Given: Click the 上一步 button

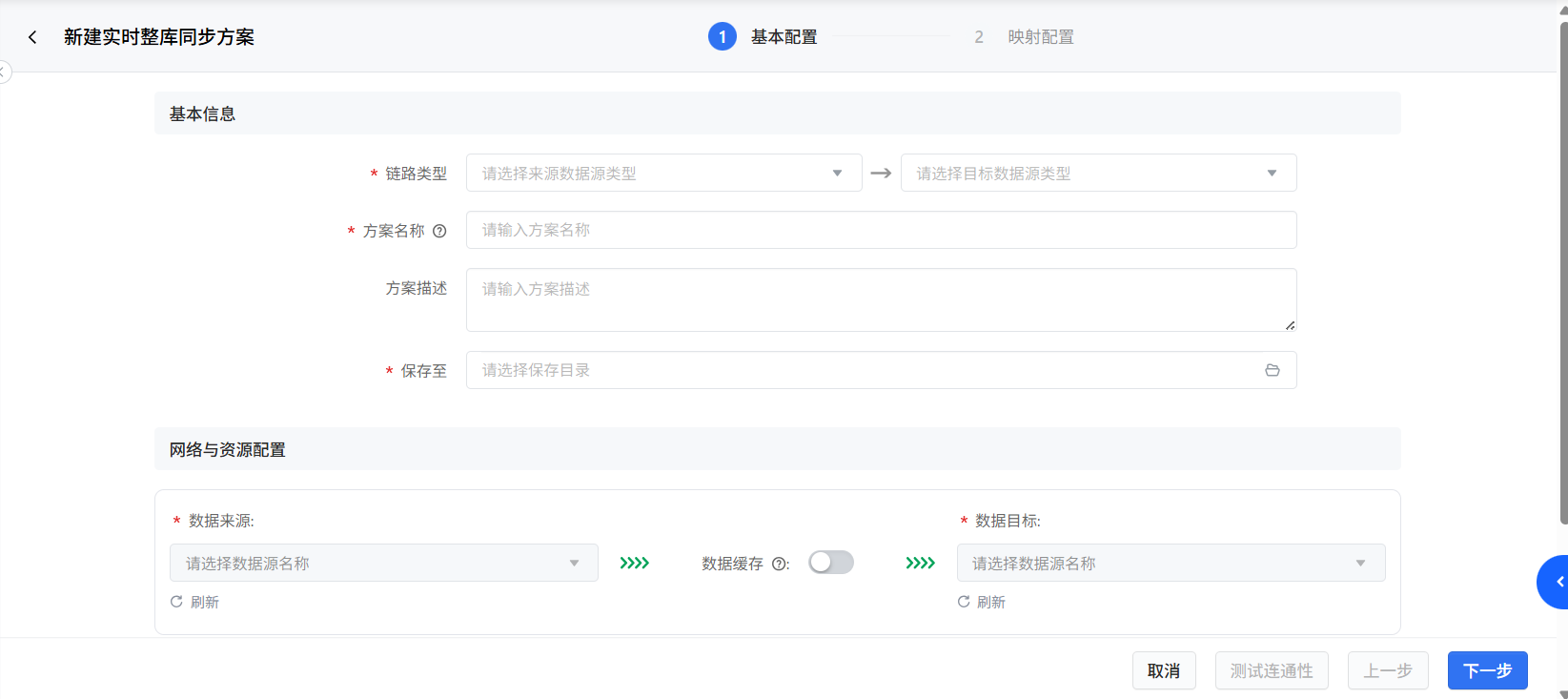Looking at the screenshot, I should coord(1388,670).
